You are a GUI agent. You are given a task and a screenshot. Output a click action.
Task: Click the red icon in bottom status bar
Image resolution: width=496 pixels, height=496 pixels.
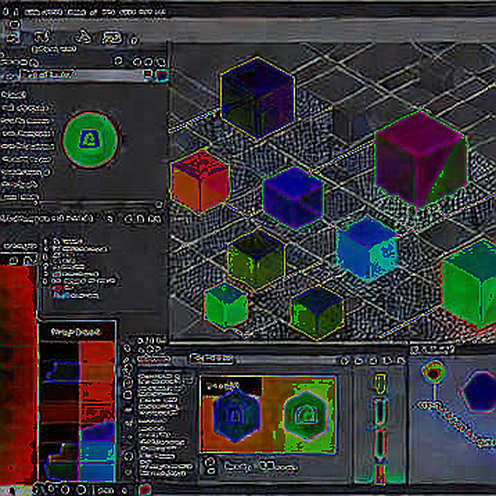point(144,490)
